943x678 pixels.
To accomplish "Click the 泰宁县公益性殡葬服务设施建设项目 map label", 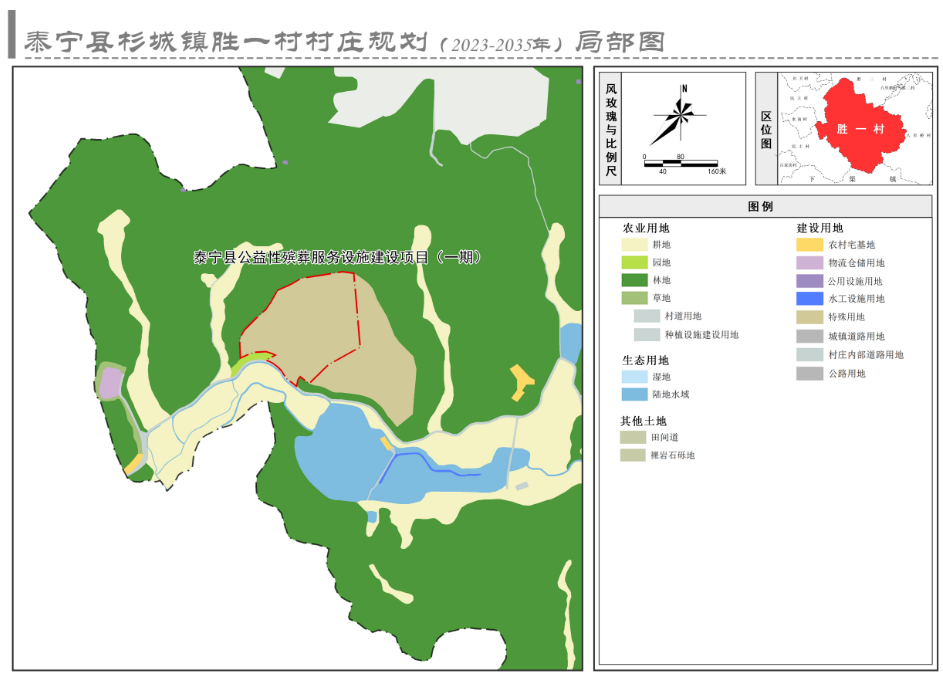I will coord(338,257).
